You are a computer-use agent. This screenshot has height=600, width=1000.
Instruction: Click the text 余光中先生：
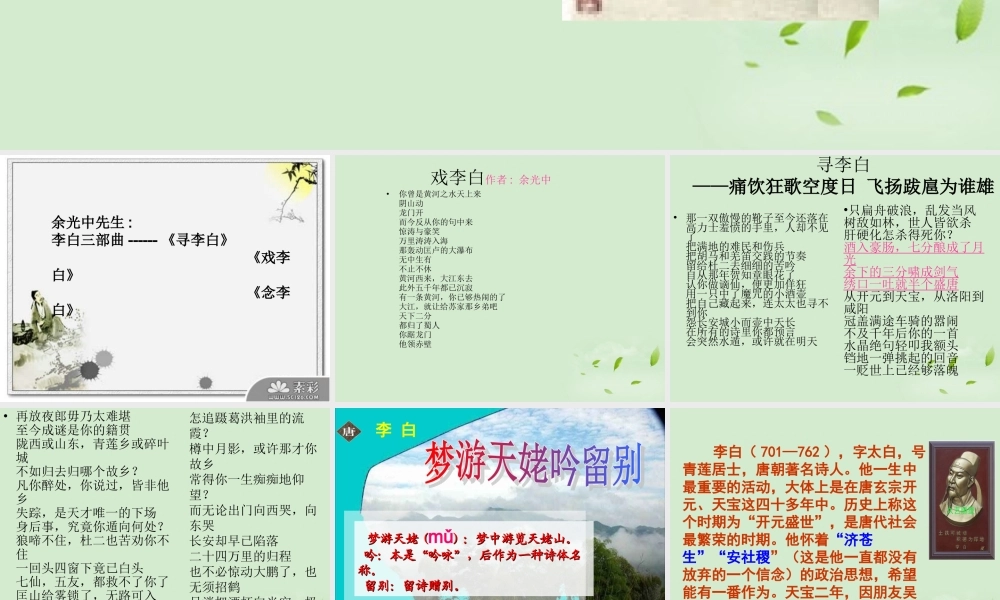tap(92, 223)
